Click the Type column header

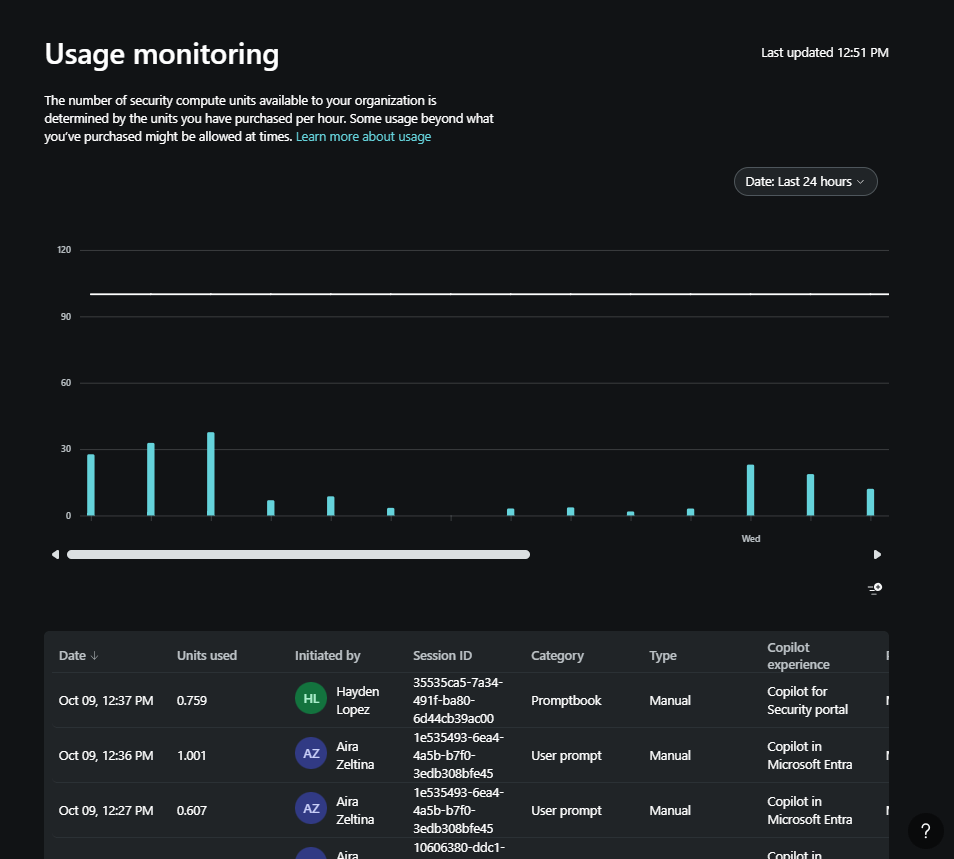[662, 656]
